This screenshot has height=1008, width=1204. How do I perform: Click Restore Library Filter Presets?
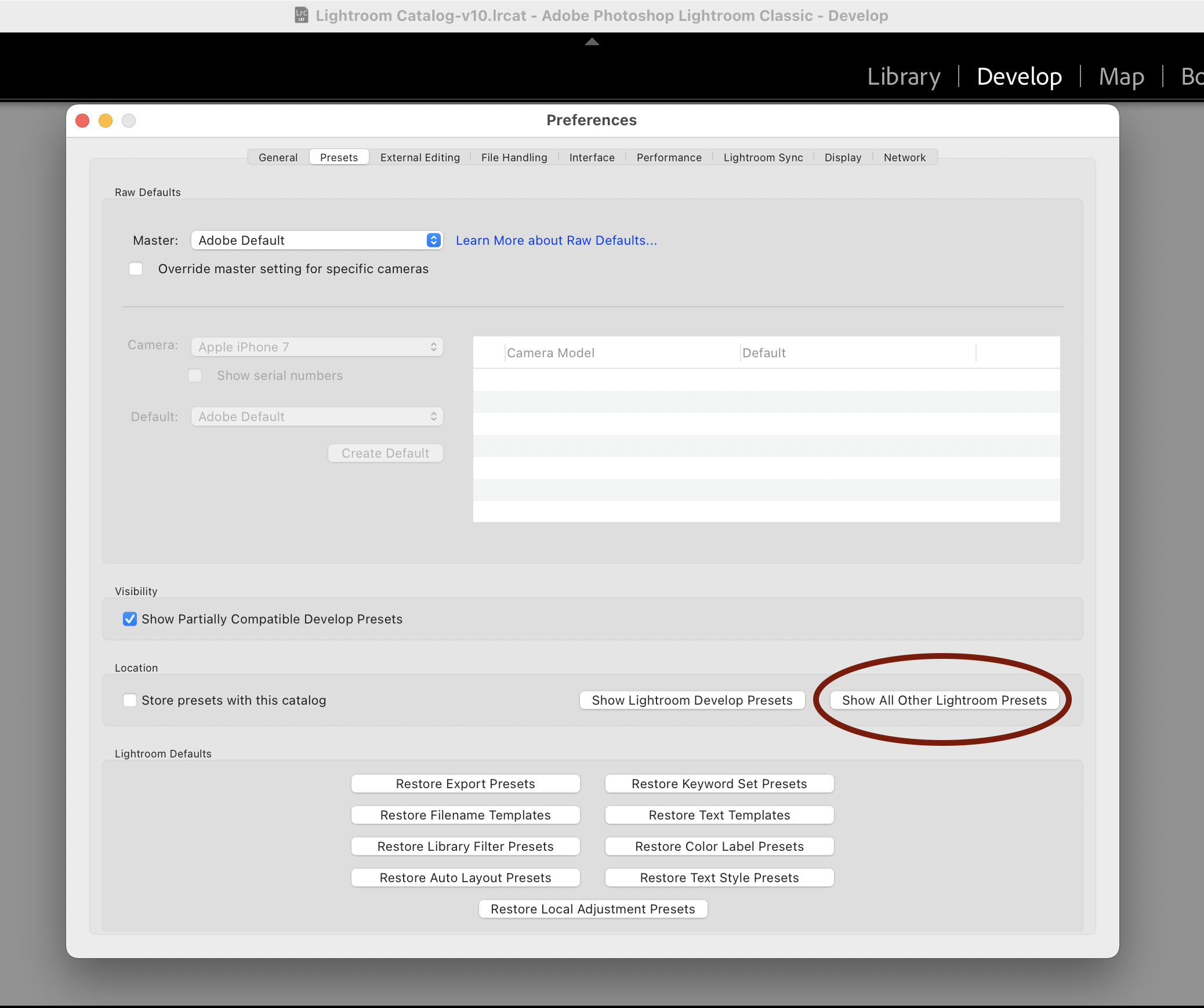tap(465, 846)
